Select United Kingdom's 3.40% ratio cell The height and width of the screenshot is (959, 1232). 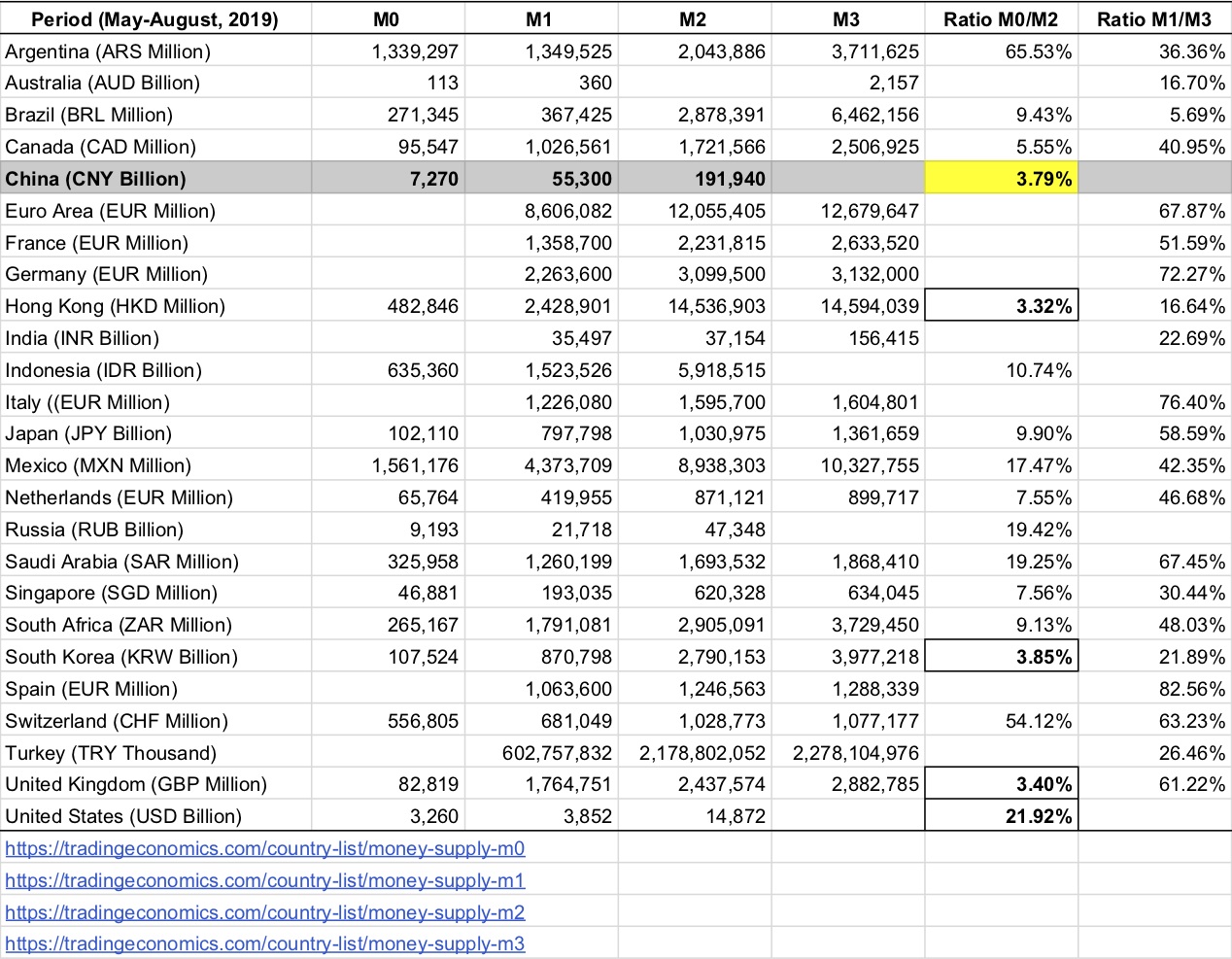1001,784
